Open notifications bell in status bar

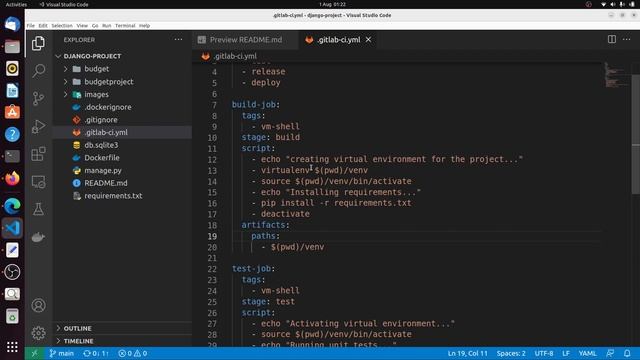(x=627, y=353)
